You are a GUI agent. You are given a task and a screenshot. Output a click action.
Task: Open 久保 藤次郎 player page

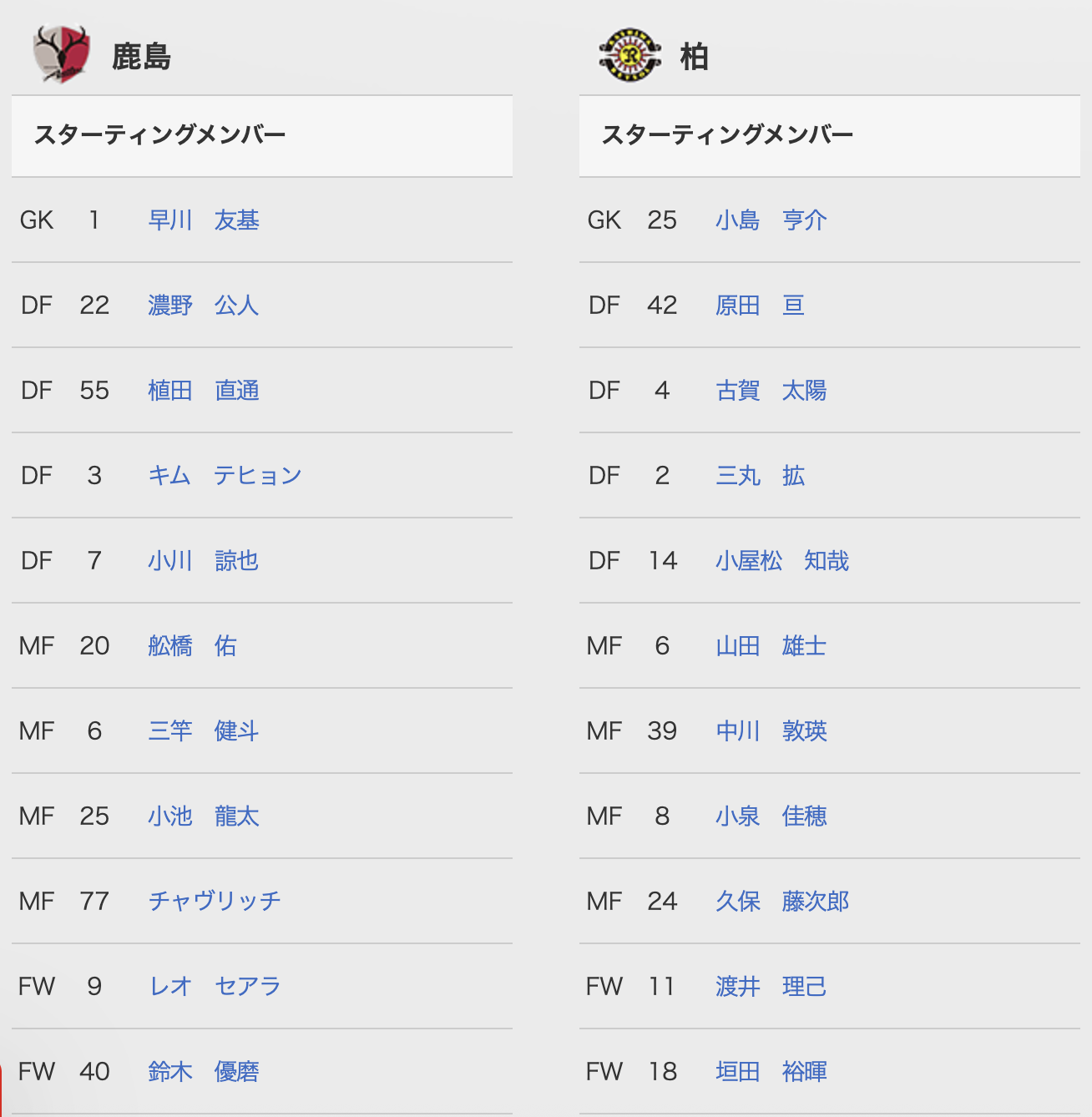click(x=782, y=902)
